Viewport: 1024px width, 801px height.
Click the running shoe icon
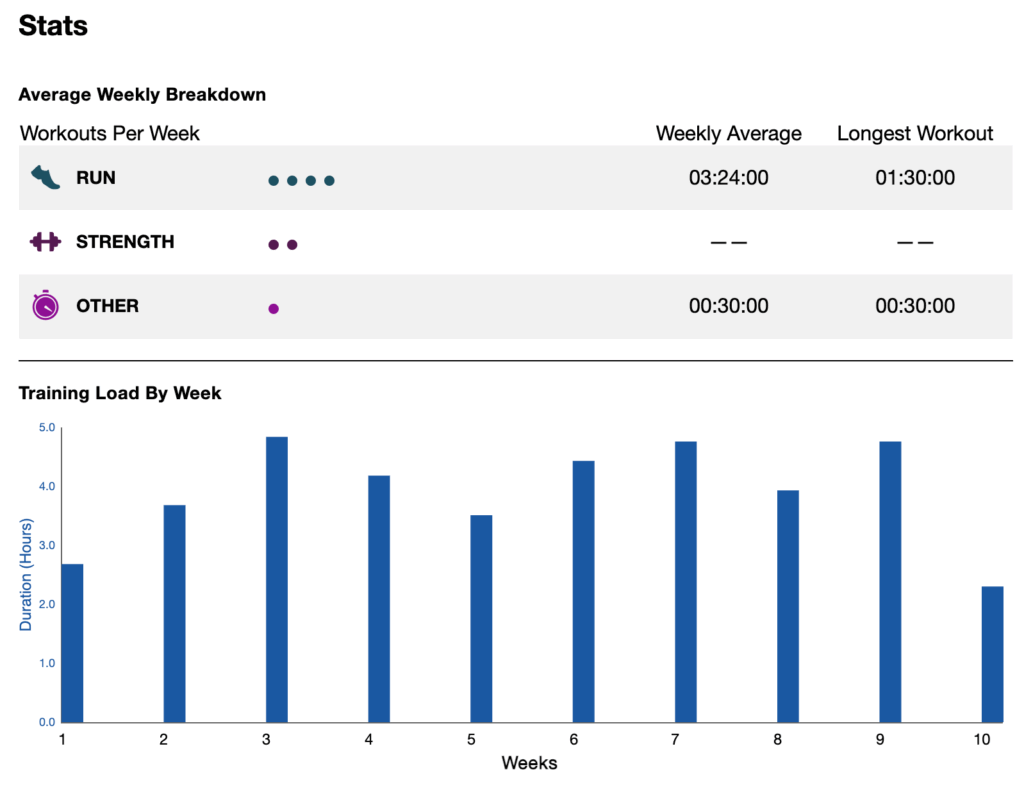coord(46,178)
